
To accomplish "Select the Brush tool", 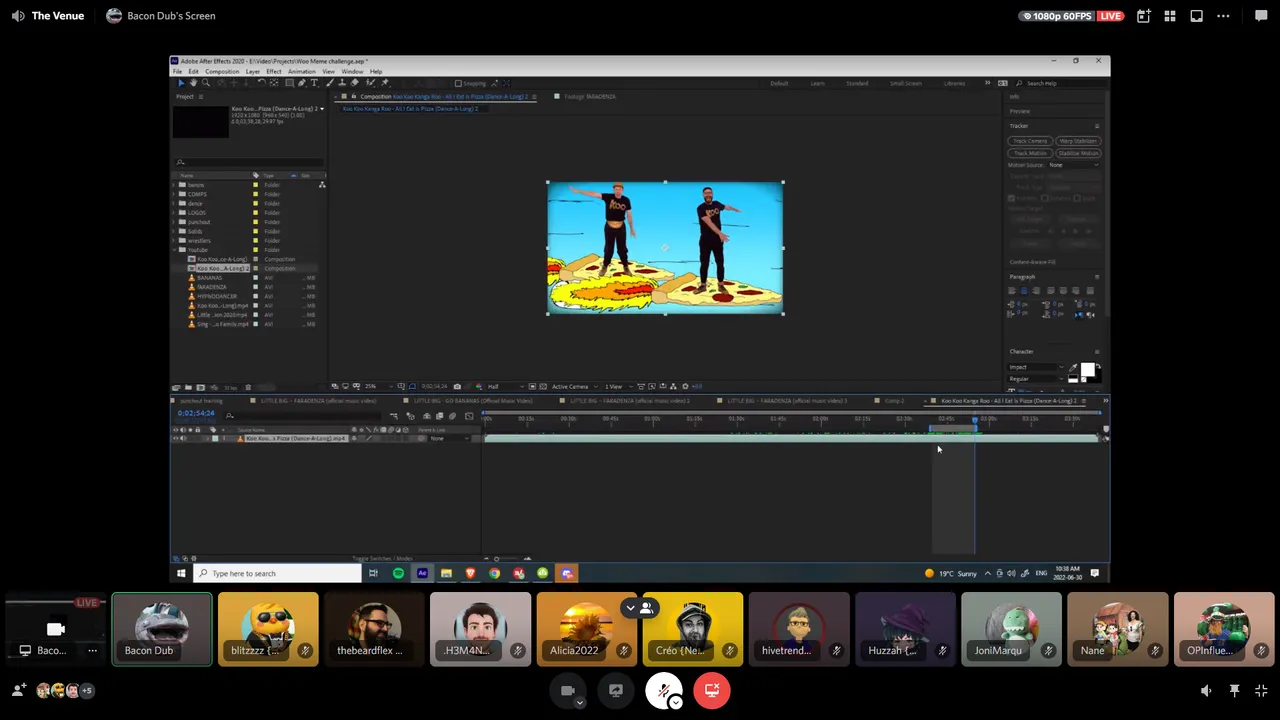I will [x=330, y=83].
